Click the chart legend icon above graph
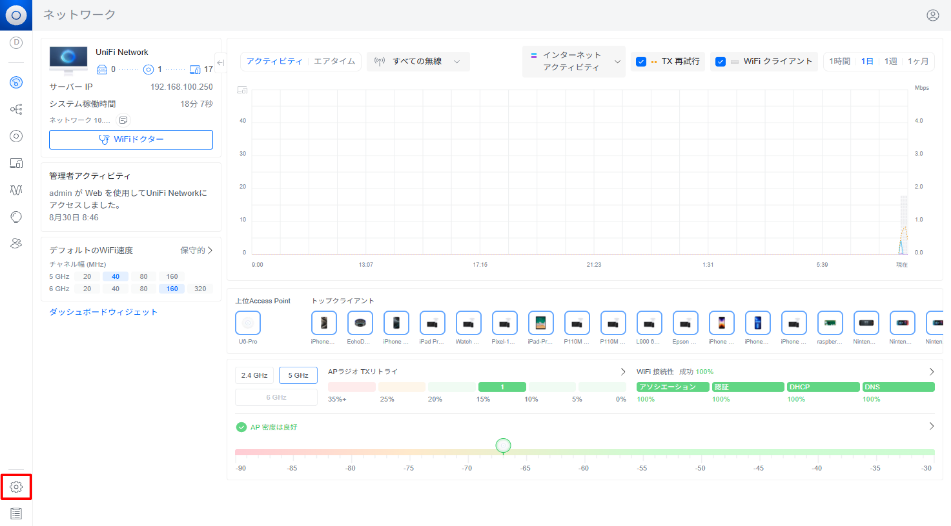 242,90
